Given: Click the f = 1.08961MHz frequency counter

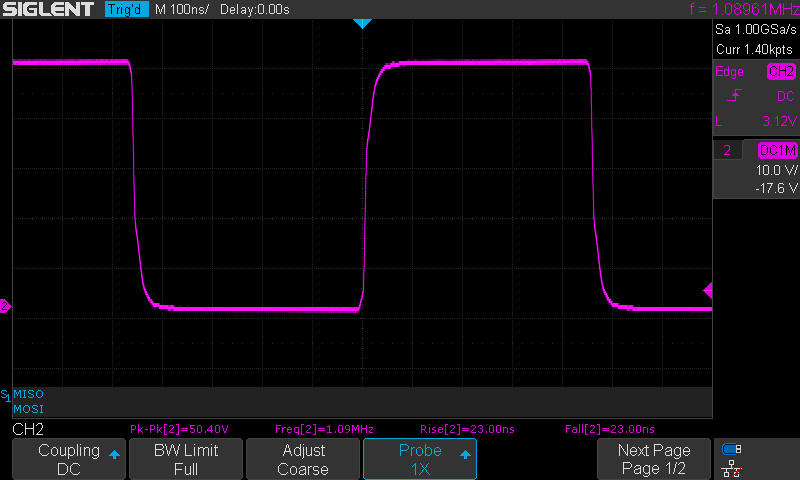Looking at the screenshot, I should (x=744, y=9).
